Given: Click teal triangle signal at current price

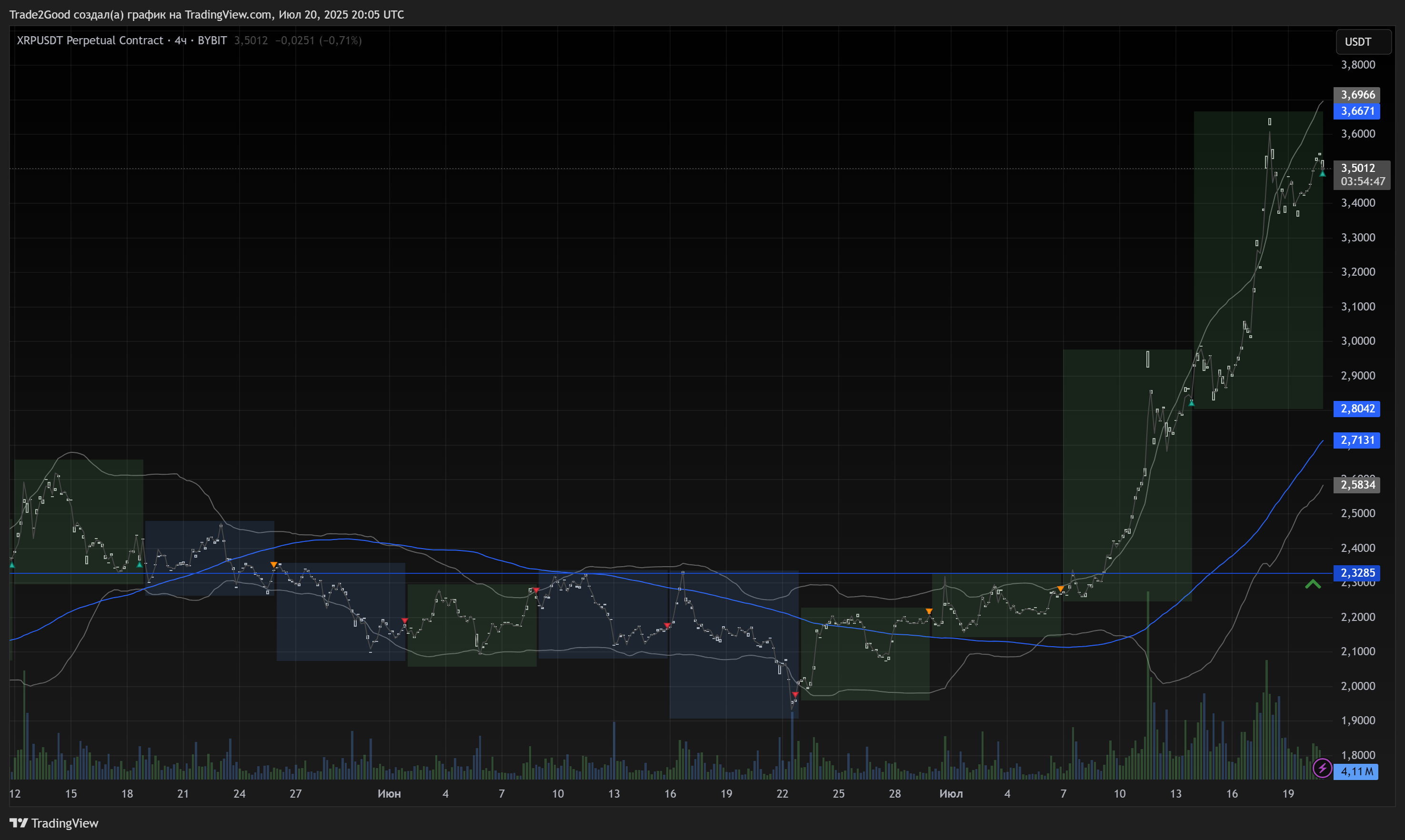Looking at the screenshot, I should coord(1322,174).
